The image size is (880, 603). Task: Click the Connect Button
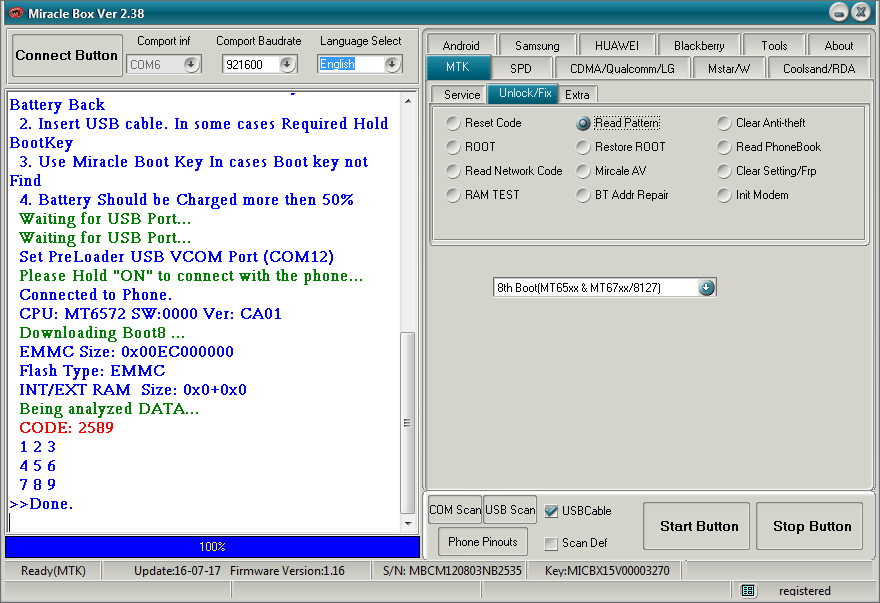pyautogui.click(x=67, y=55)
